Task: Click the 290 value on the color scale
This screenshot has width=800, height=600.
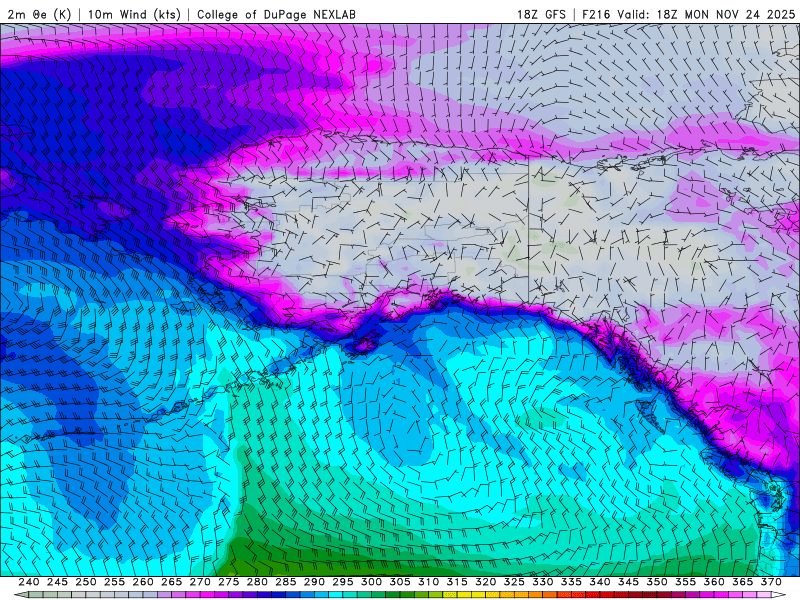Action: tap(314, 582)
